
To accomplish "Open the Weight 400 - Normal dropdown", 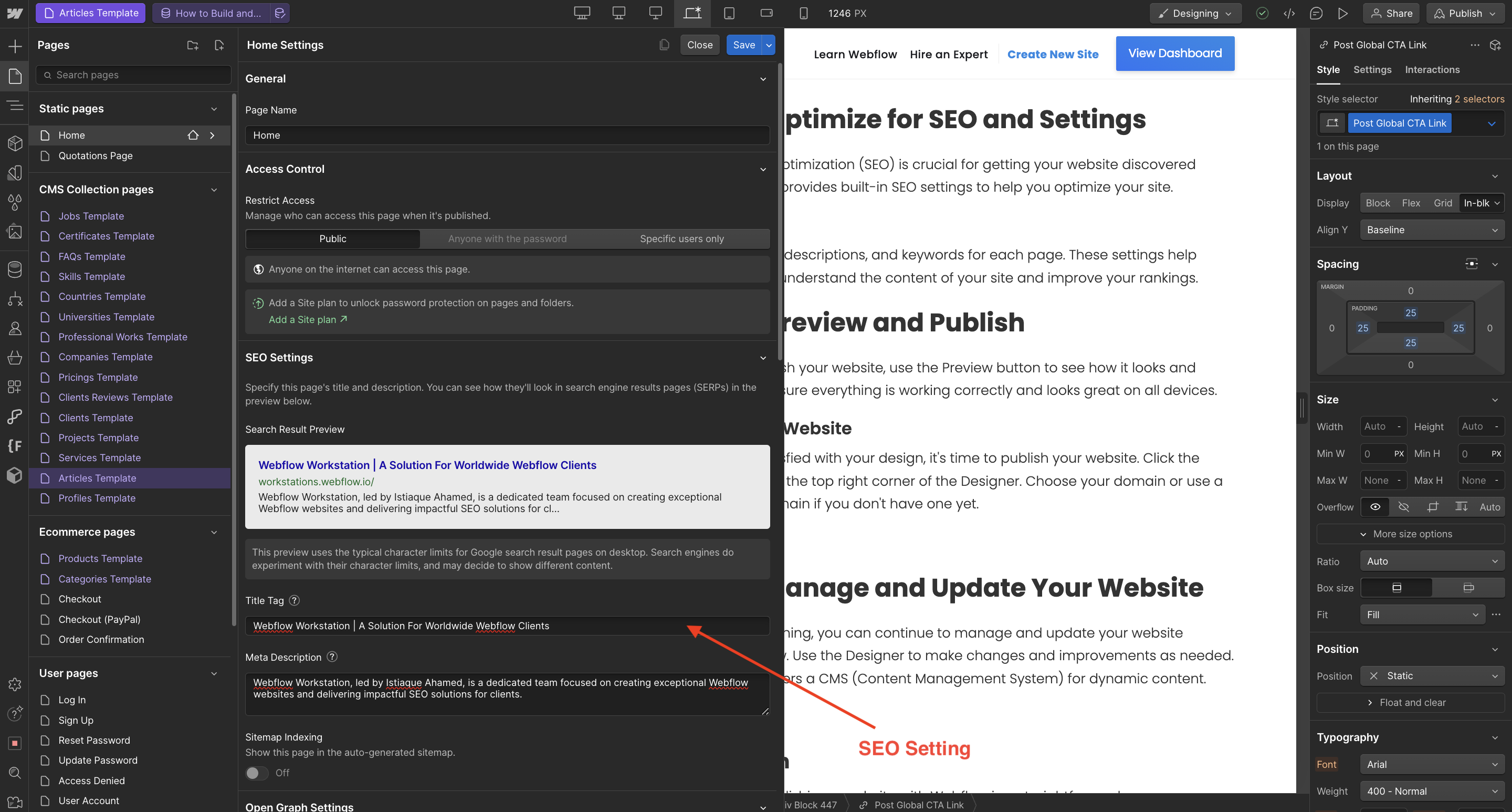I will pyautogui.click(x=1432, y=791).
